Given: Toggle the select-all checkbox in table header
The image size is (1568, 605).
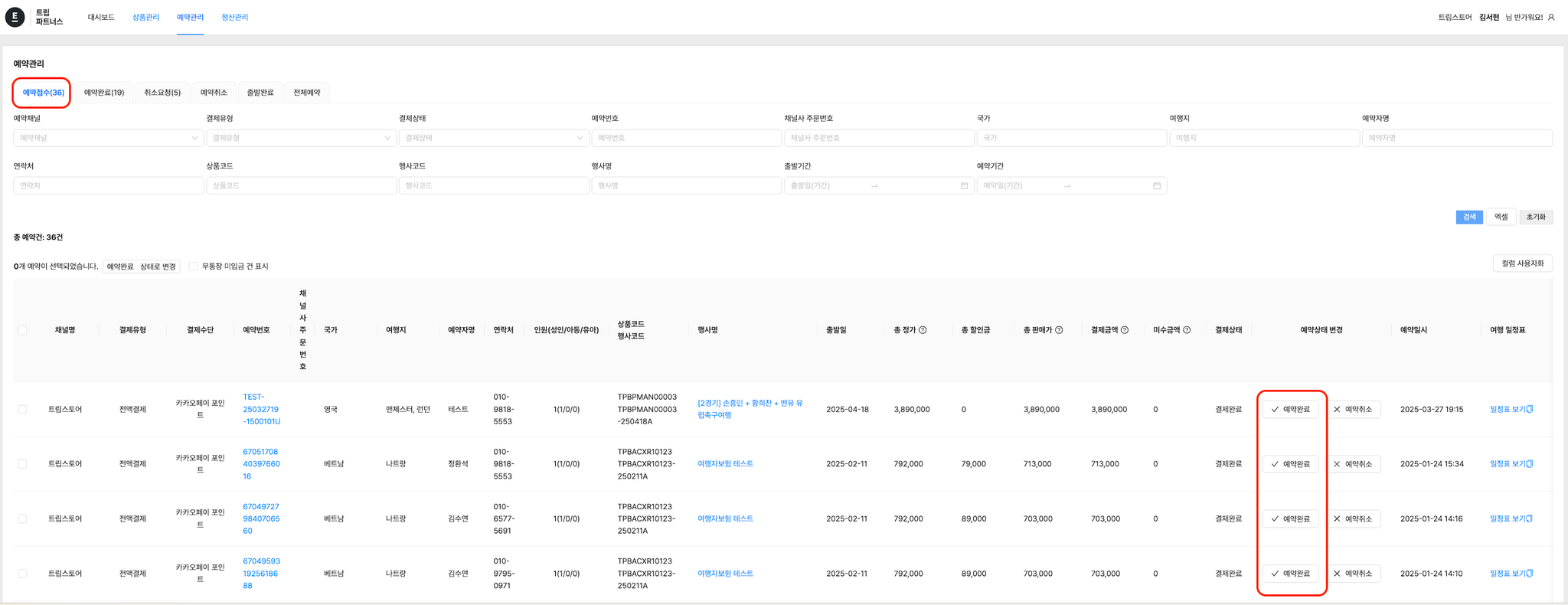Looking at the screenshot, I should coord(22,330).
